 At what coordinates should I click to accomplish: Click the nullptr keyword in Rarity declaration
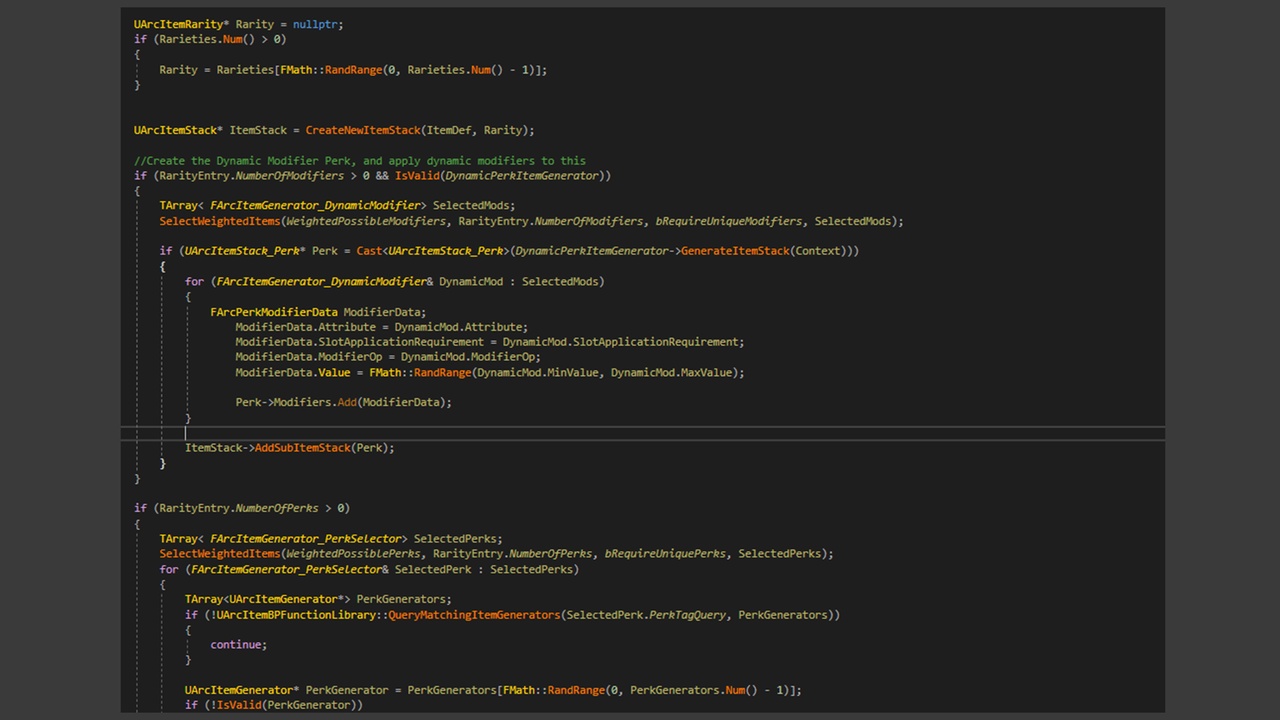pos(317,24)
